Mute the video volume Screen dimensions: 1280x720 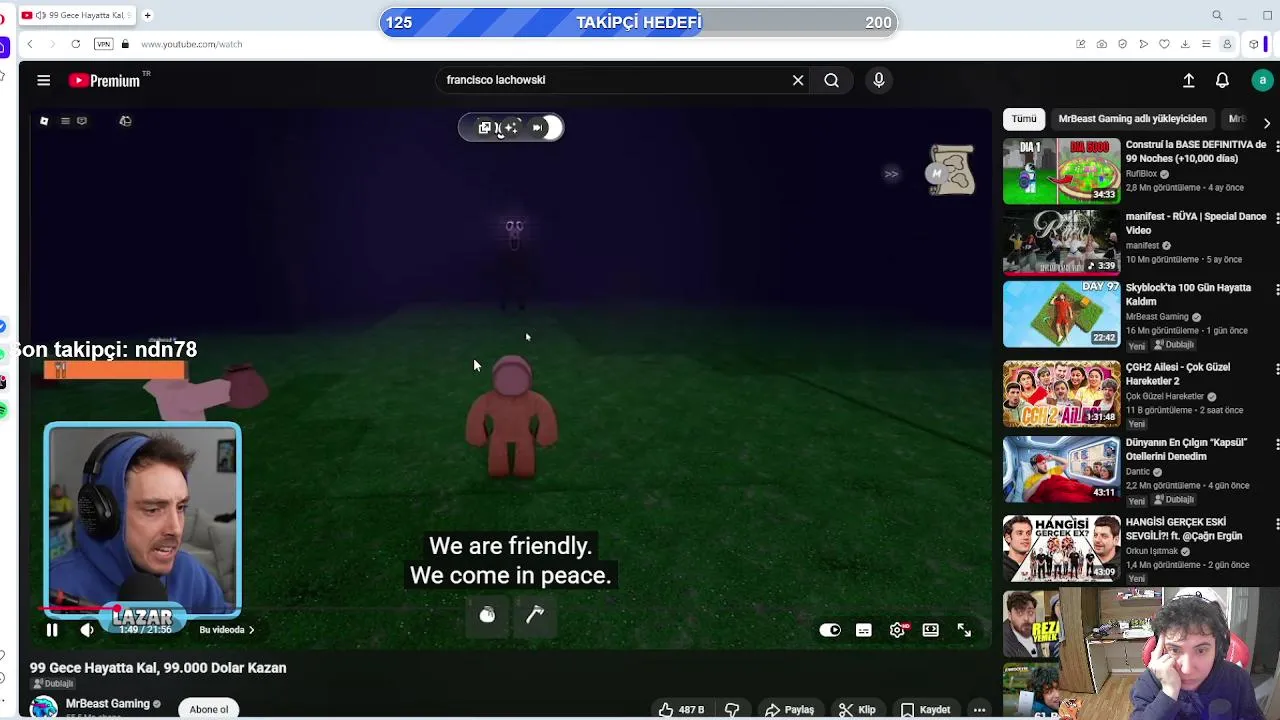coord(87,630)
